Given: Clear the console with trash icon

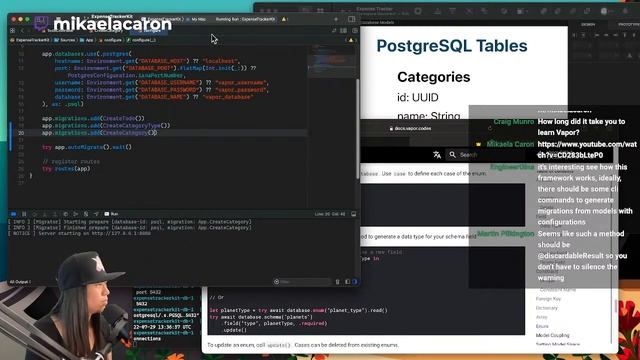Looking at the screenshot, I should pyautogui.click(x=338, y=282).
